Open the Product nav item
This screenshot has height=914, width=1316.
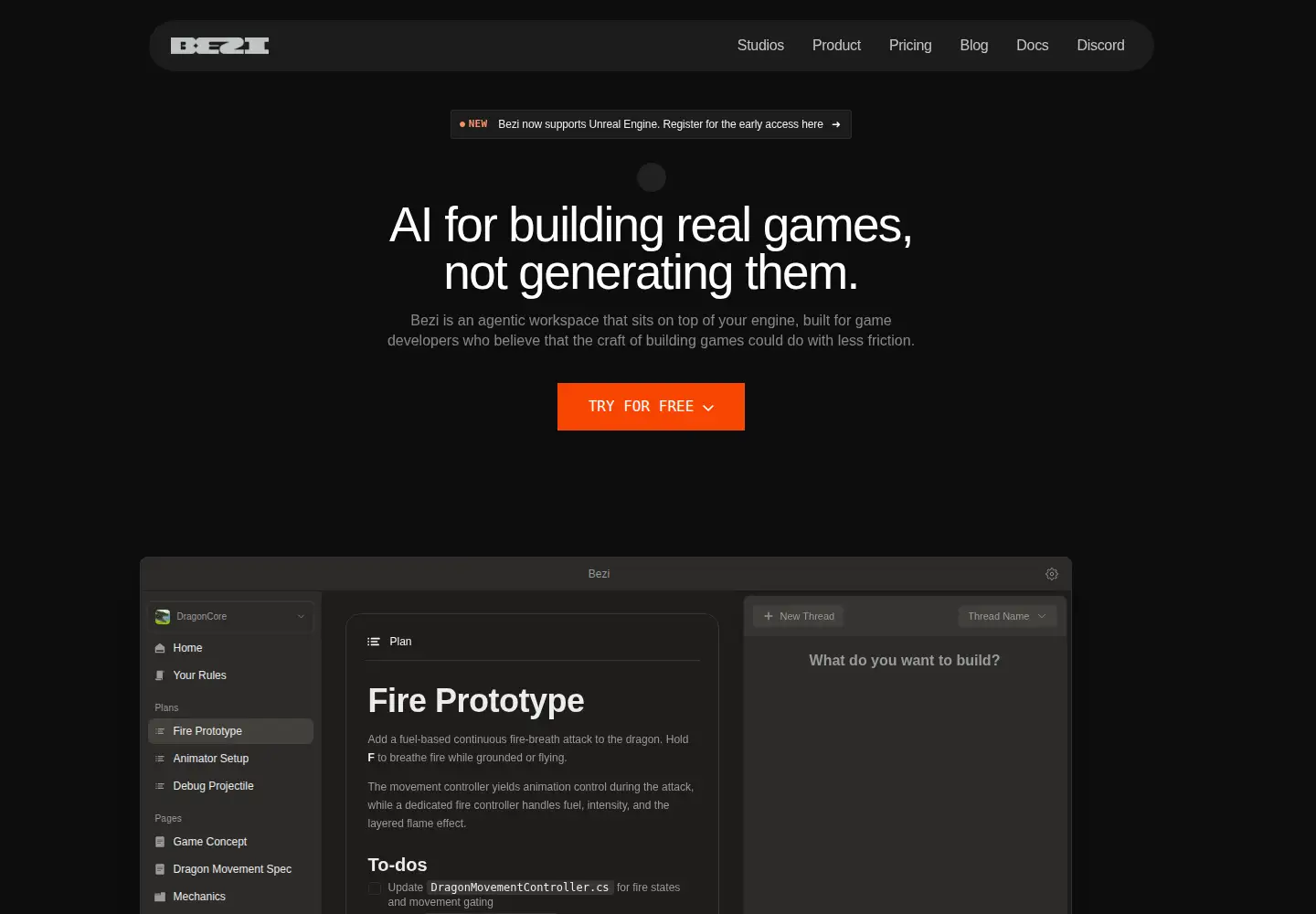pyautogui.click(x=836, y=46)
